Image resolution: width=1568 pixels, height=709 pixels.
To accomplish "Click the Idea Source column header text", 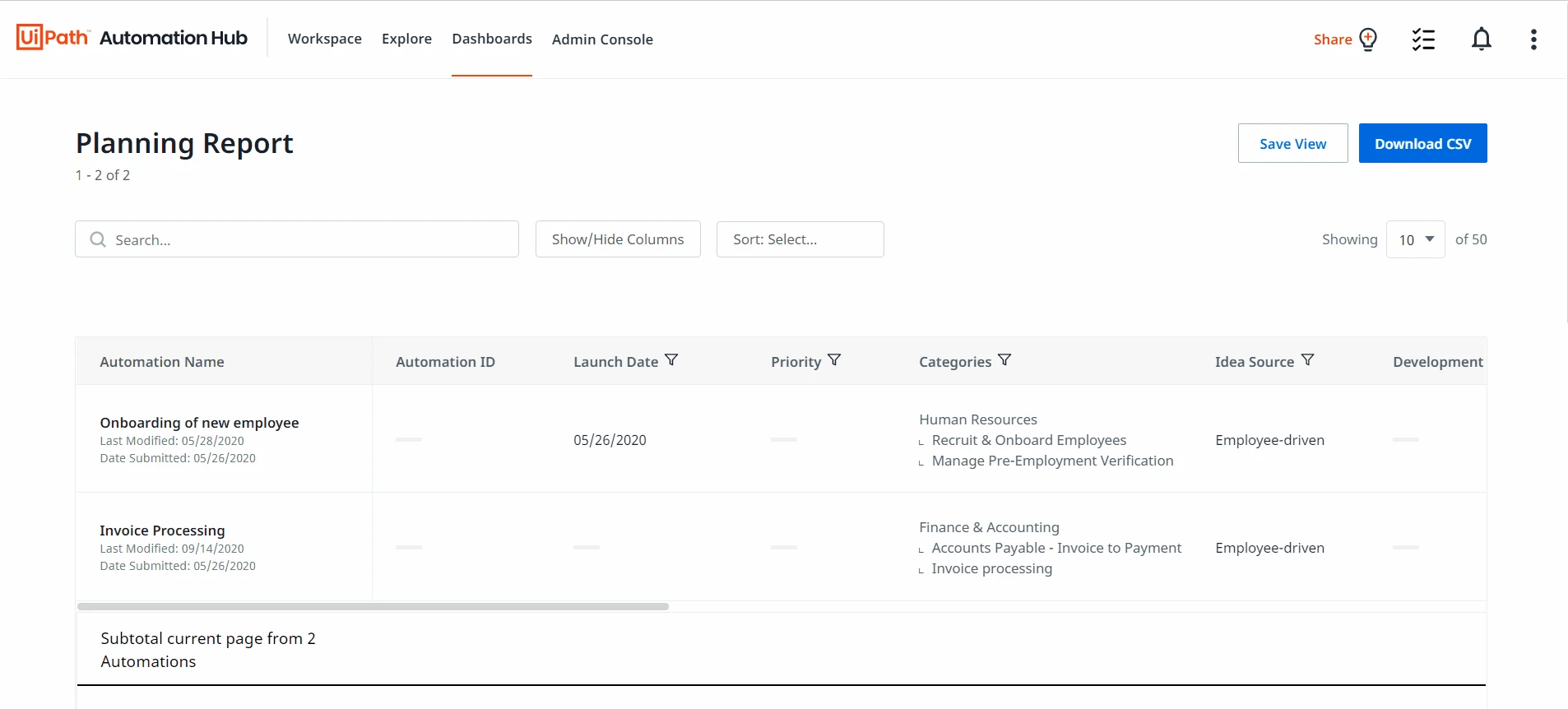I will click(1255, 362).
